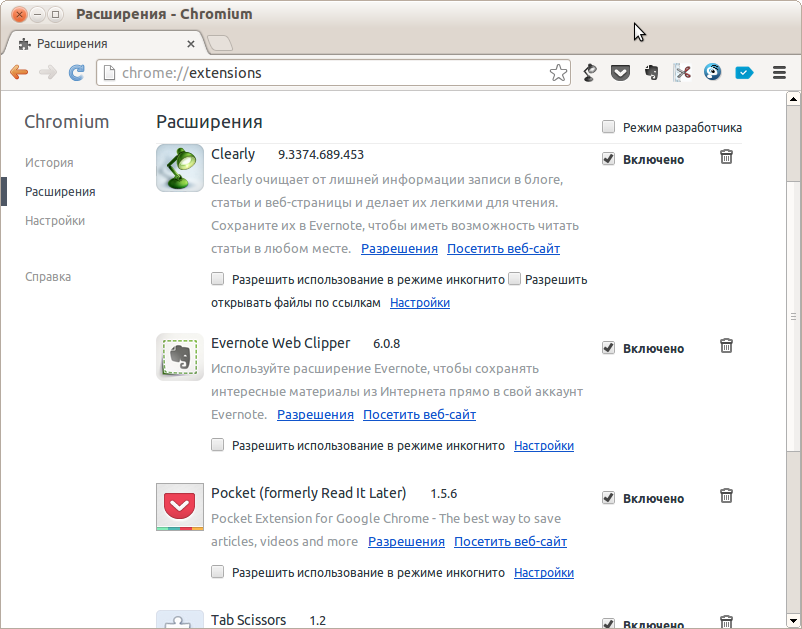
Task: Open the Evernote elephant toolbar extension
Action: click(x=651, y=73)
